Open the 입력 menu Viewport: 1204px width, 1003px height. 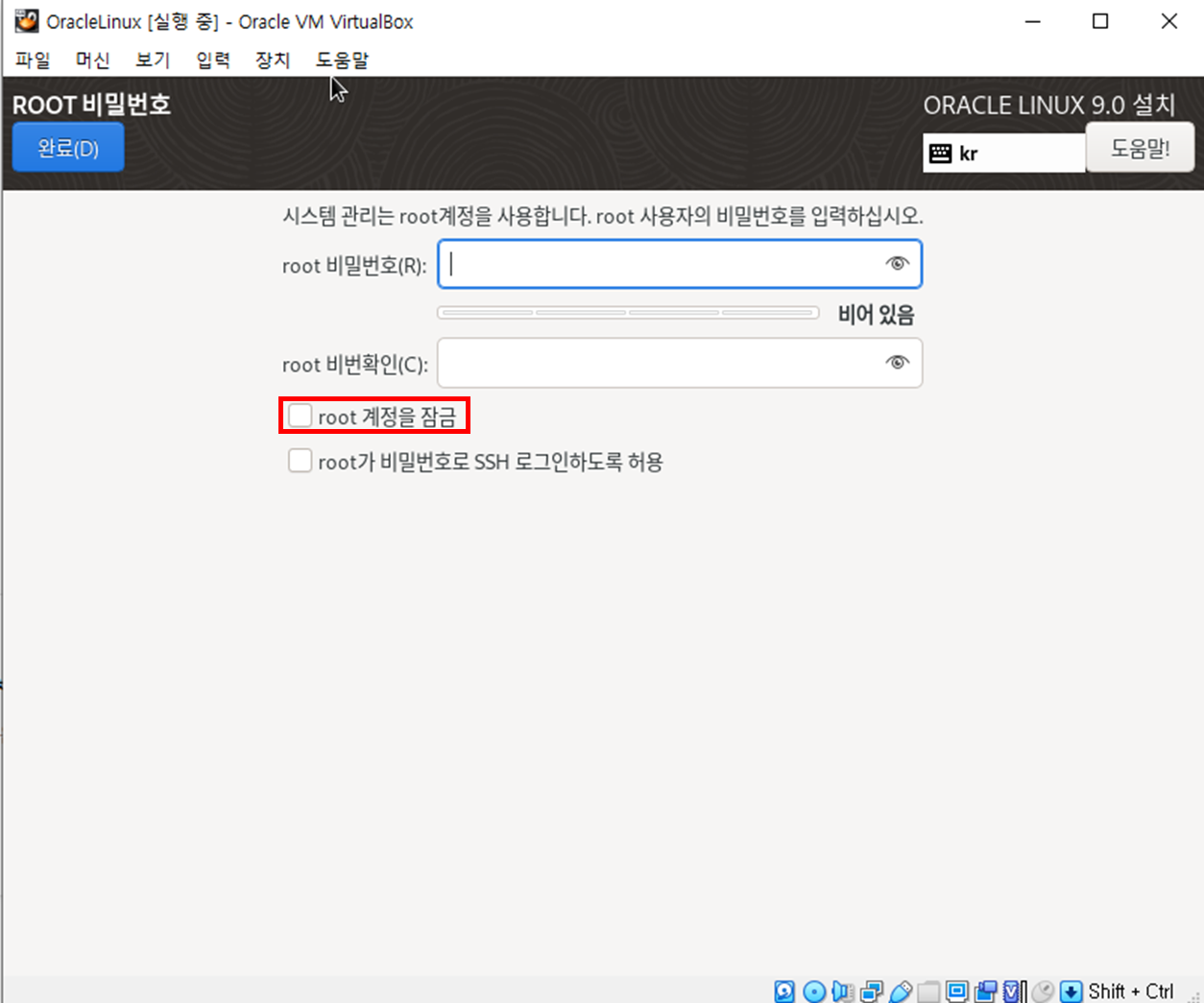tap(213, 60)
